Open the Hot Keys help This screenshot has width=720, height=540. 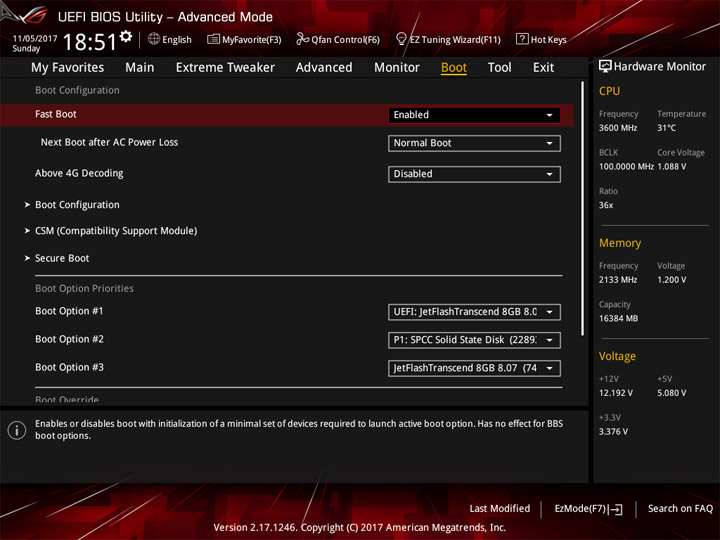coord(541,40)
